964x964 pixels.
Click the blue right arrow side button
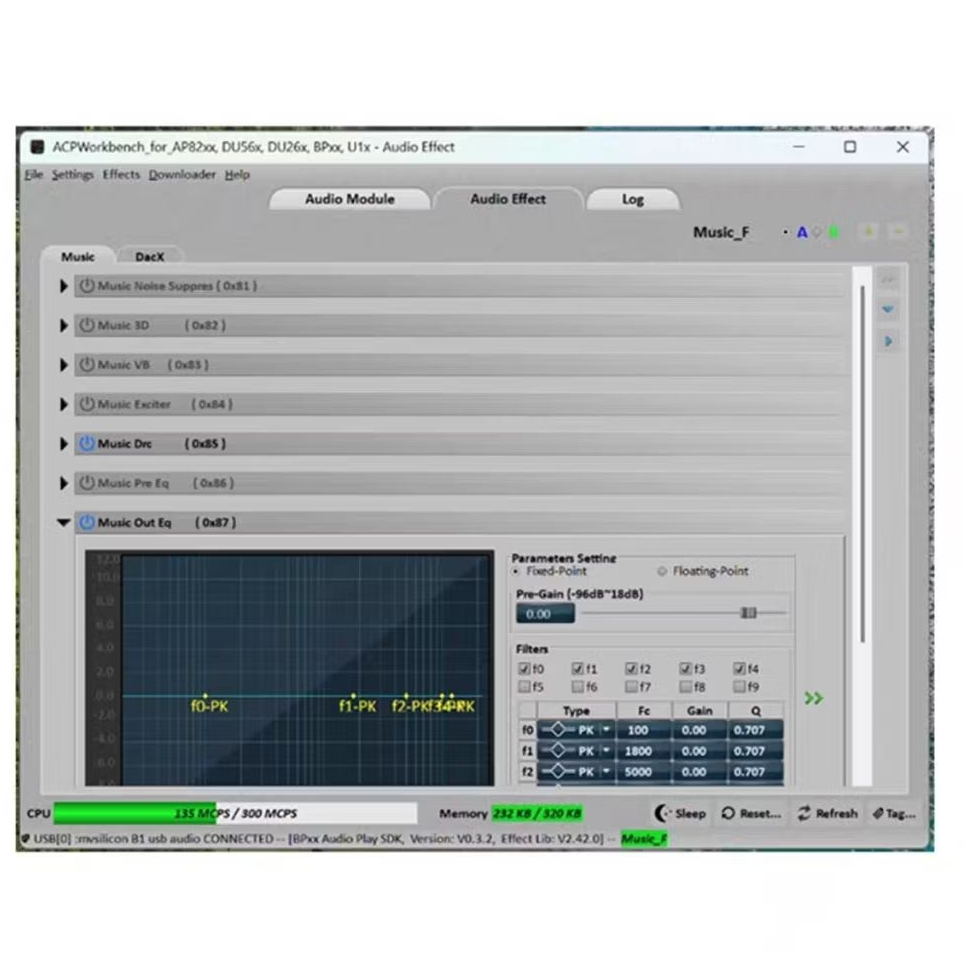pyautogui.click(x=888, y=341)
